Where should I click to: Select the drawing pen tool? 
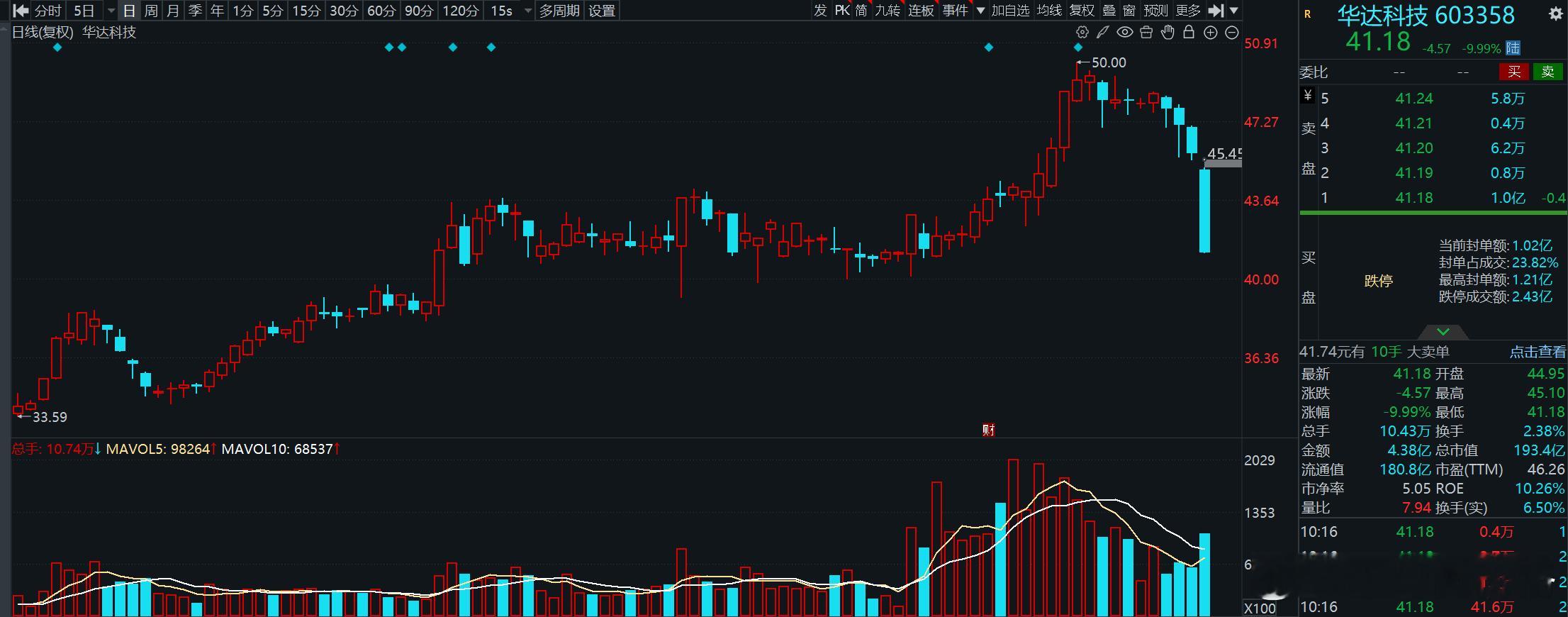(1102, 32)
